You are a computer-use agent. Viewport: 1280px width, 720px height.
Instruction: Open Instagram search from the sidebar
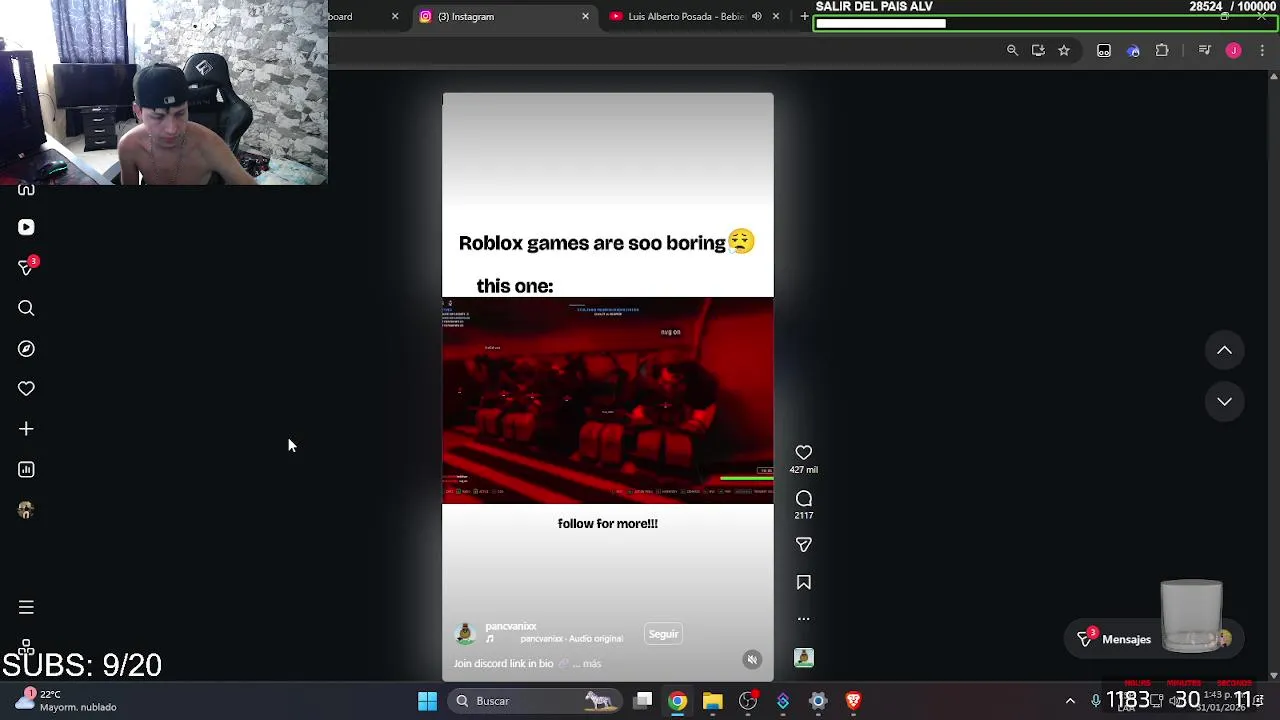coord(26,308)
